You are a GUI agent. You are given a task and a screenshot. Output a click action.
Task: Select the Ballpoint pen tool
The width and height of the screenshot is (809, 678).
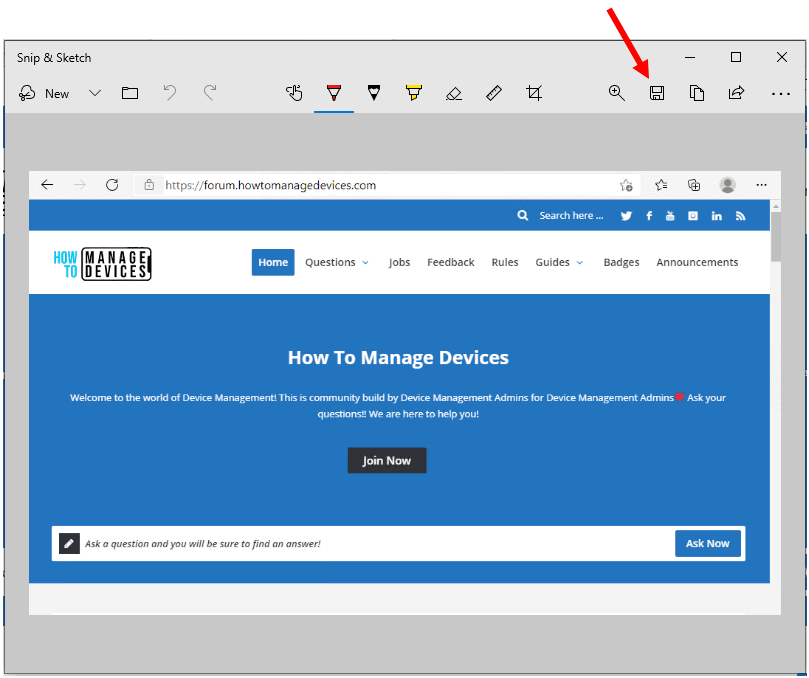pyautogui.click(x=334, y=93)
